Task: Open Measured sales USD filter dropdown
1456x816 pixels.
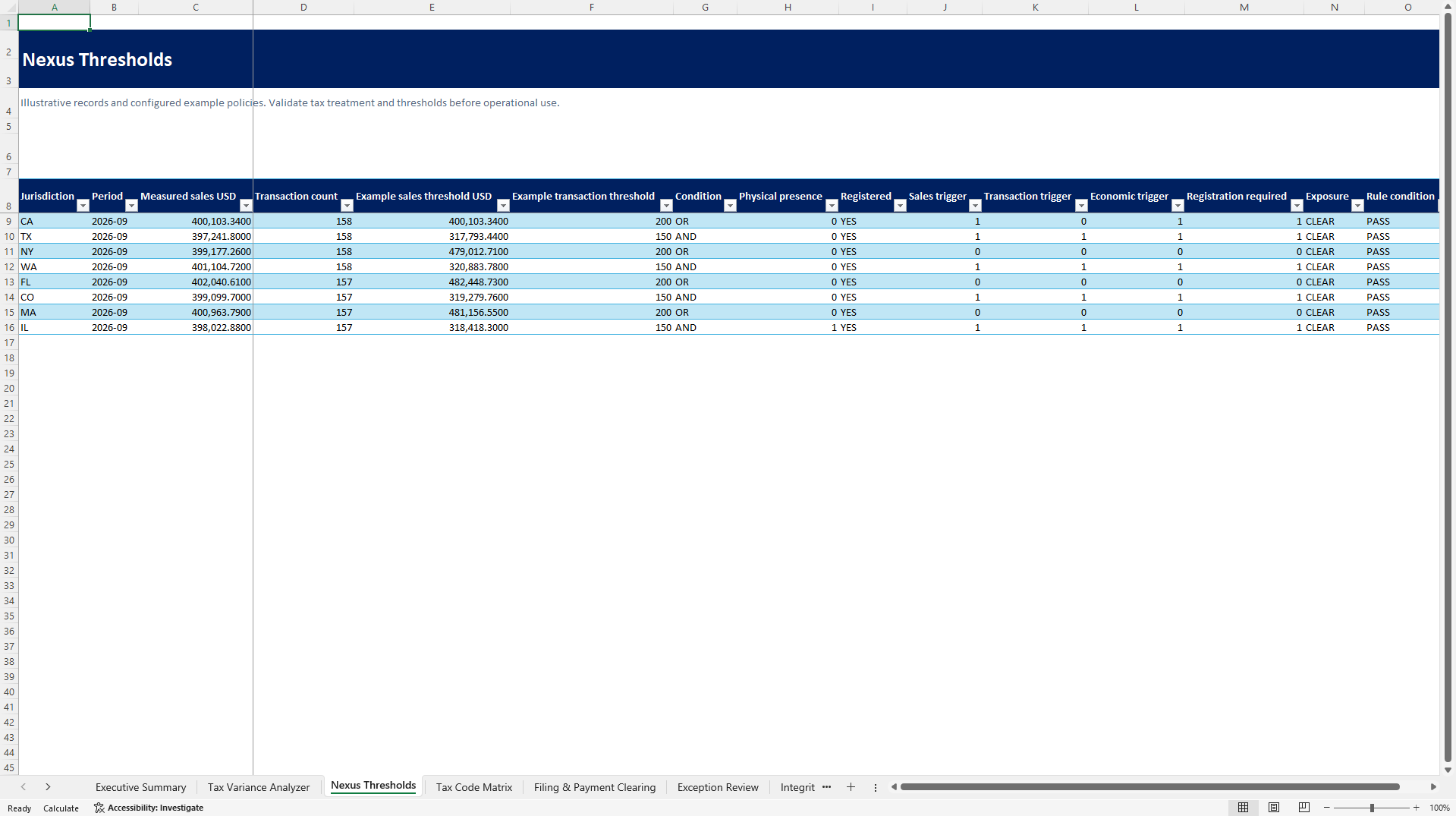Action: [x=246, y=206]
